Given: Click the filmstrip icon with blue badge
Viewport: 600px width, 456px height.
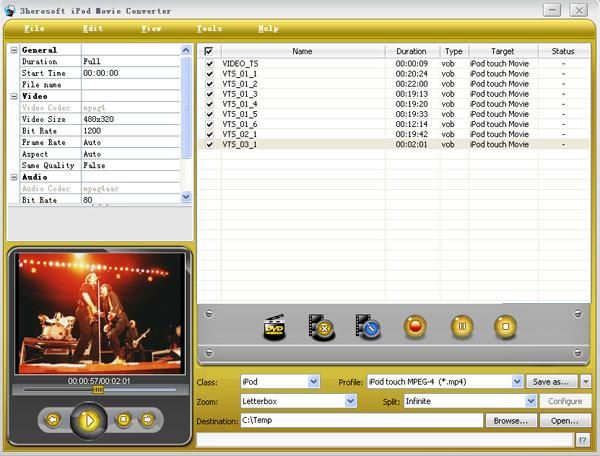Looking at the screenshot, I should click(368, 327).
